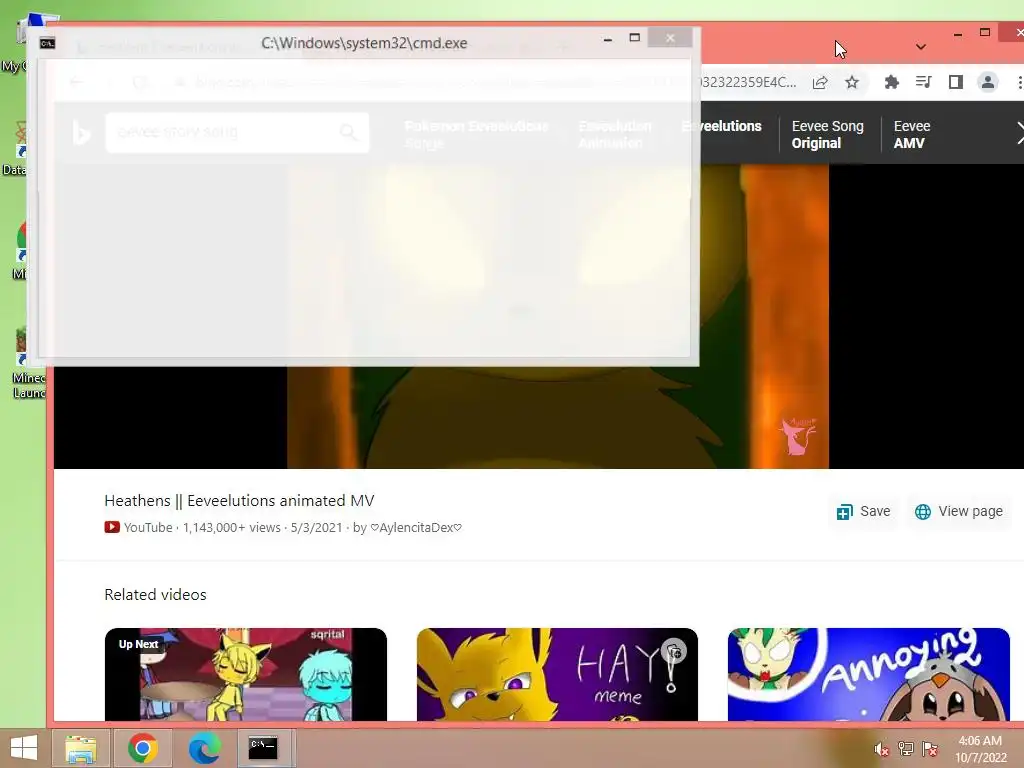Open the HAY meme related video thumbnail
The image size is (1024, 768).
pyautogui.click(x=557, y=675)
